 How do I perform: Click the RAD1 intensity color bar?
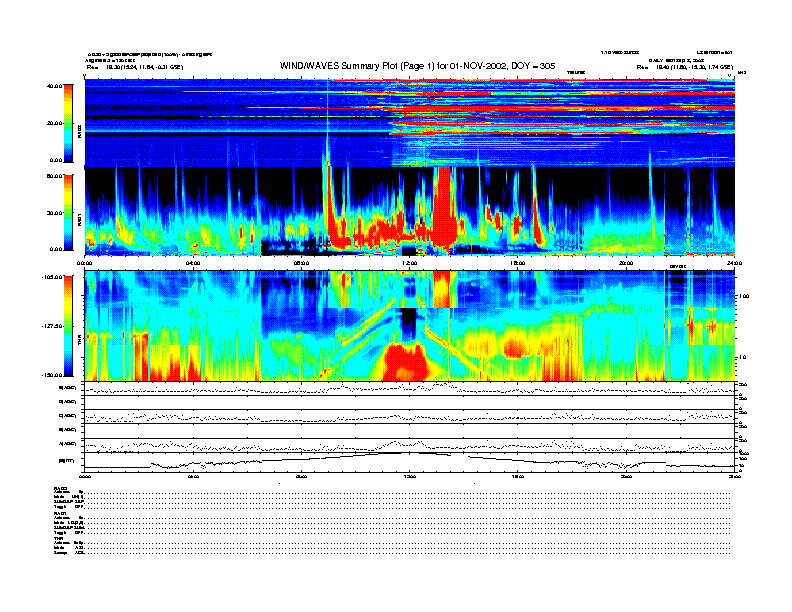coord(68,212)
